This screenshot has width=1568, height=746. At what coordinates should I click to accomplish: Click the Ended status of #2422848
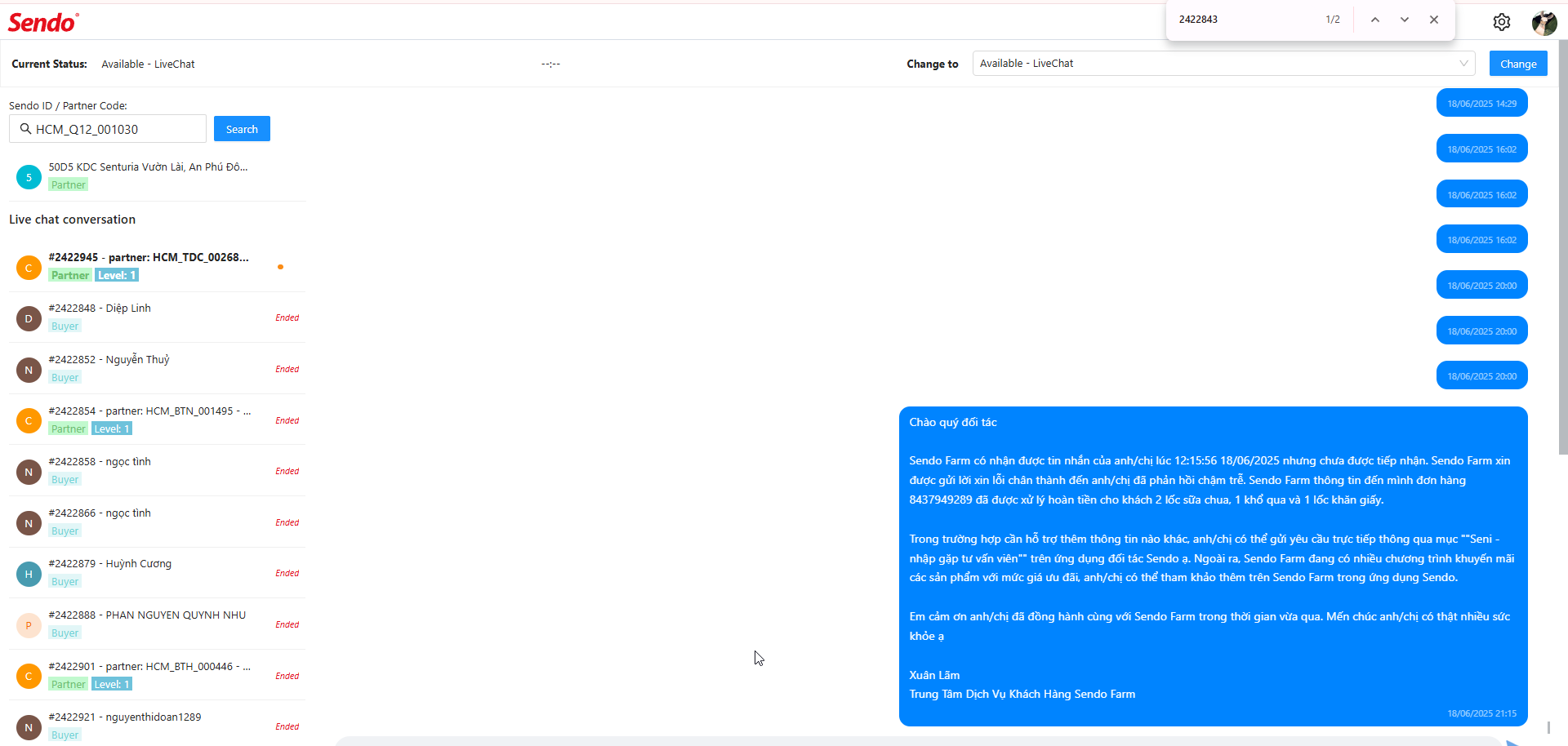coord(287,318)
